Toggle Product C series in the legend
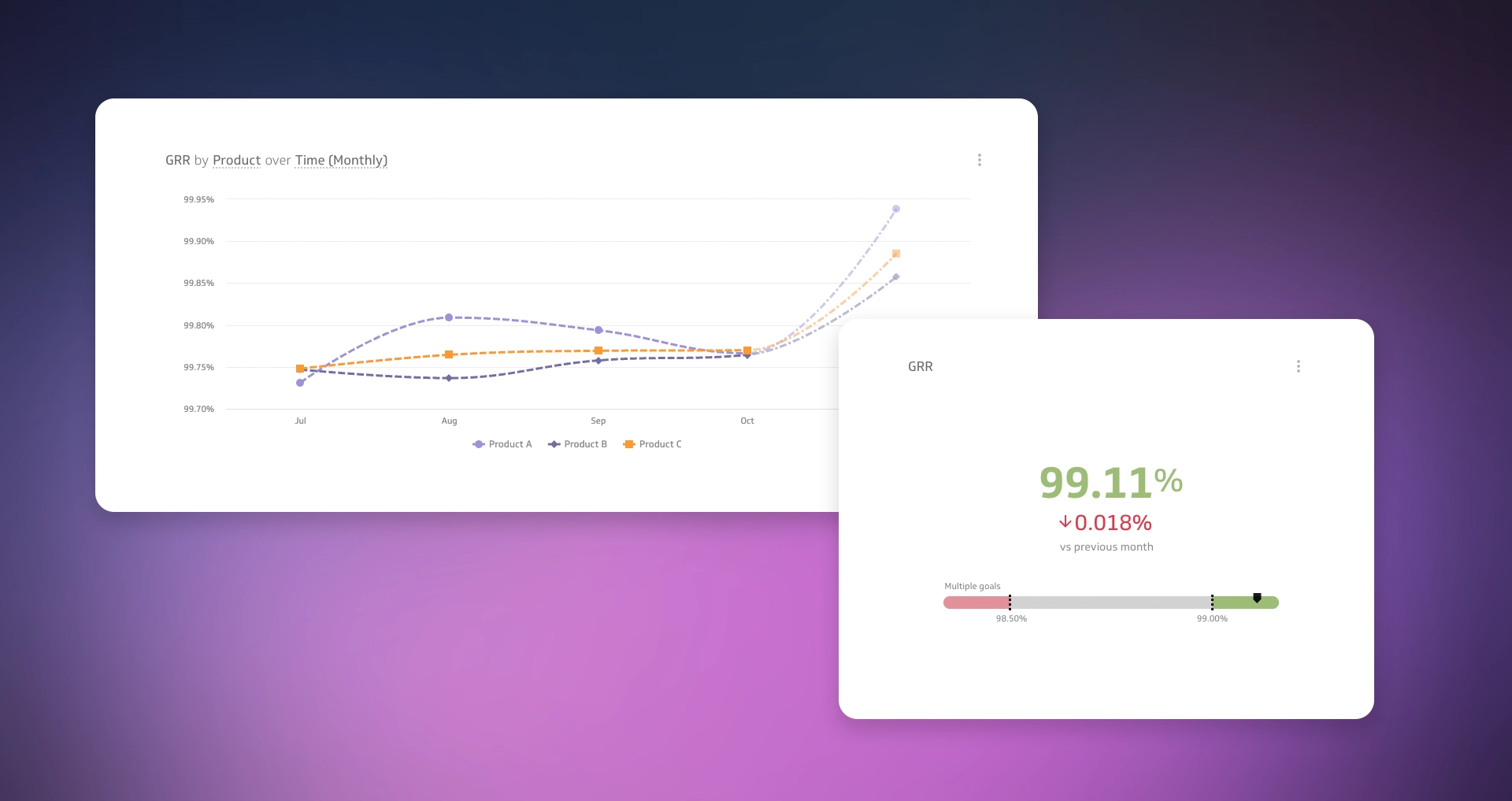The image size is (1512, 801). pos(653,444)
